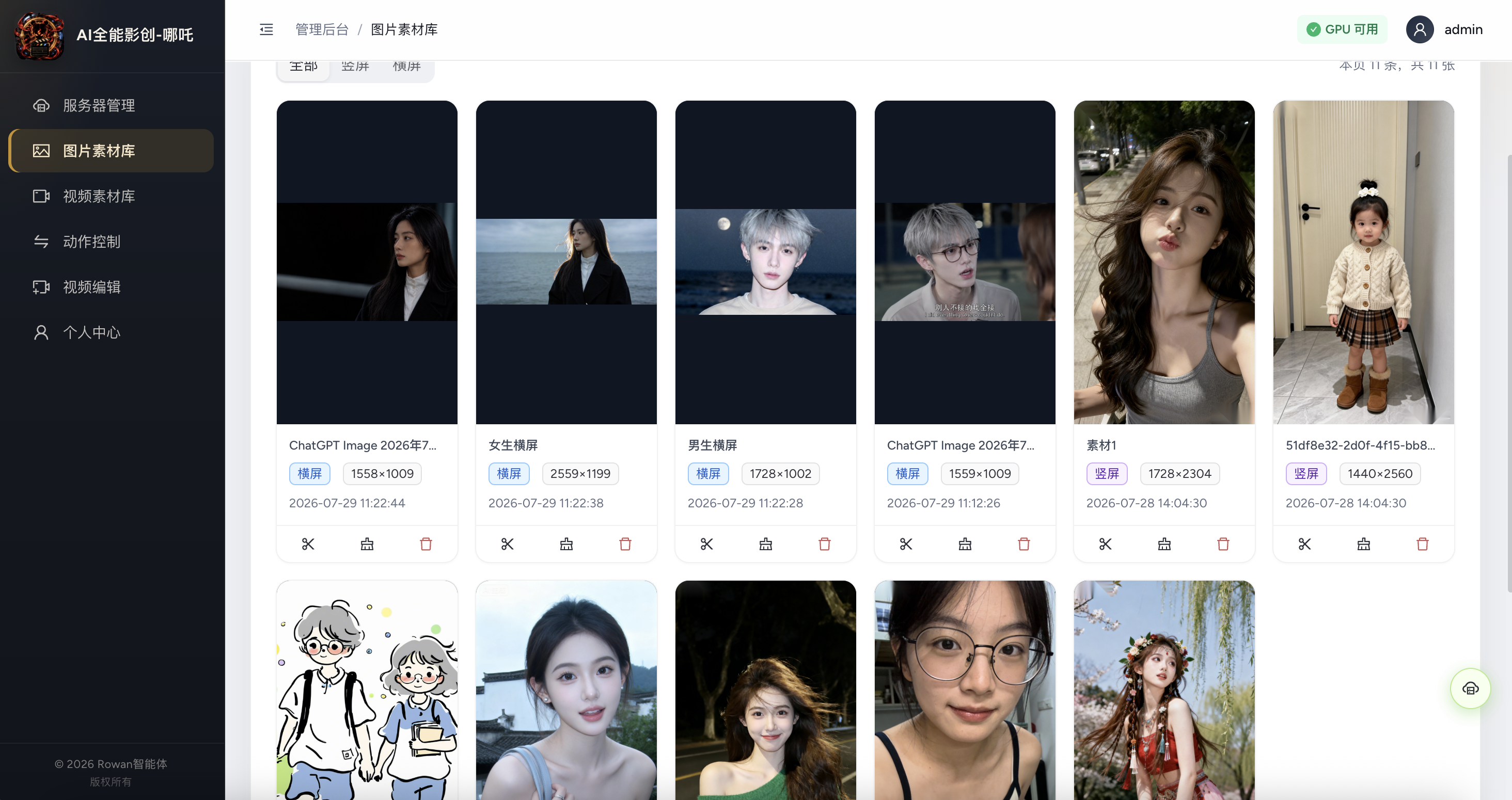Delete the 1558×1009 ChatGPT Image card
Image resolution: width=1512 pixels, height=800 pixels.
(x=426, y=545)
